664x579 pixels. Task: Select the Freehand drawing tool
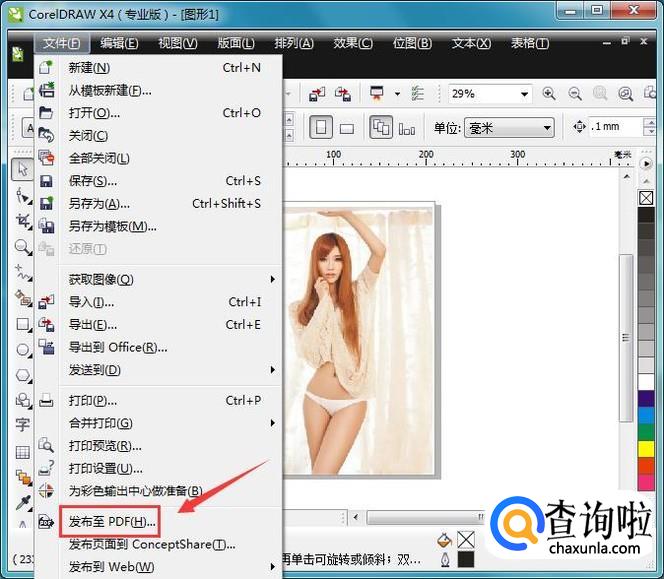[23, 272]
